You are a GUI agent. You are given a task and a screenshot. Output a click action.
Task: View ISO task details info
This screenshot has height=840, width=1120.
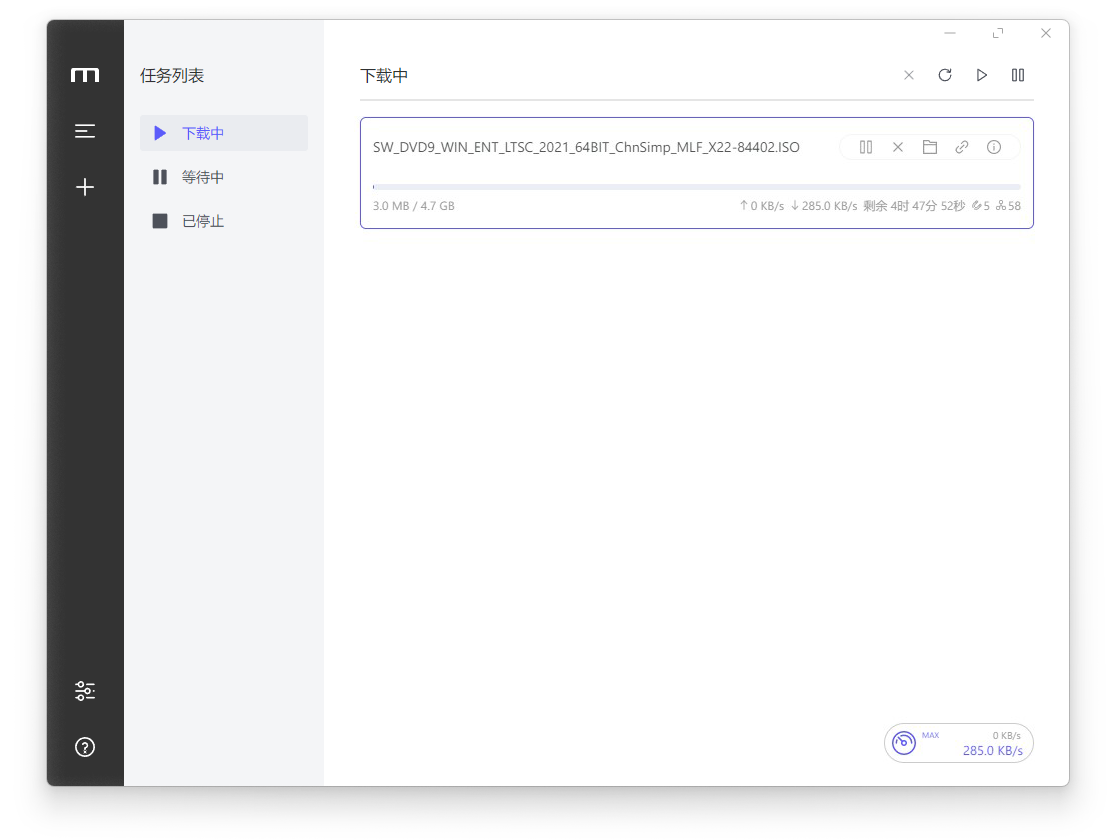[994, 147]
